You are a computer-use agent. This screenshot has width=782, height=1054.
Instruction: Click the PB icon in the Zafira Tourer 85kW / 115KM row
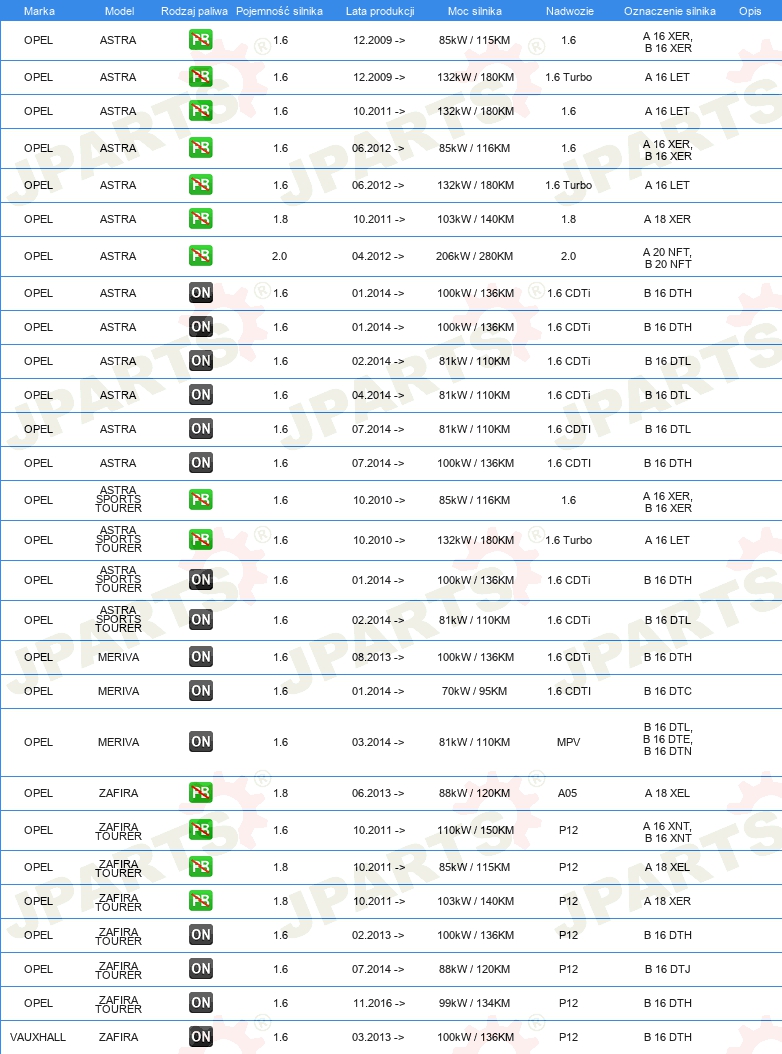[x=200, y=867]
